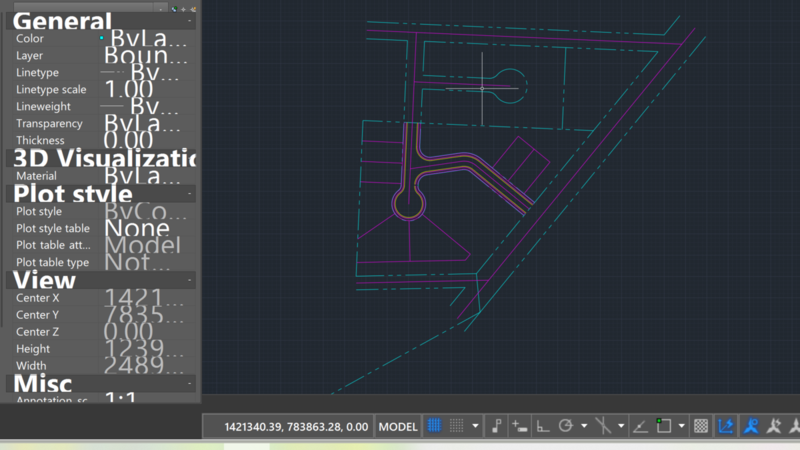Click the polar tracking icon

pos(566,426)
